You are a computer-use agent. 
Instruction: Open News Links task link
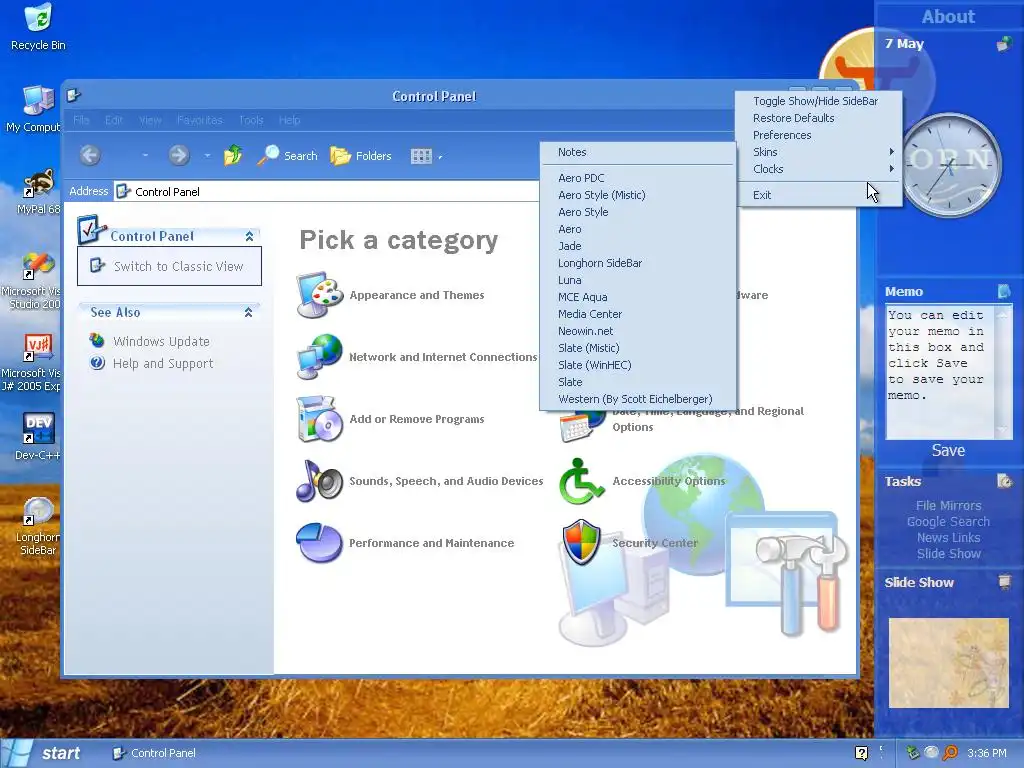click(948, 537)
